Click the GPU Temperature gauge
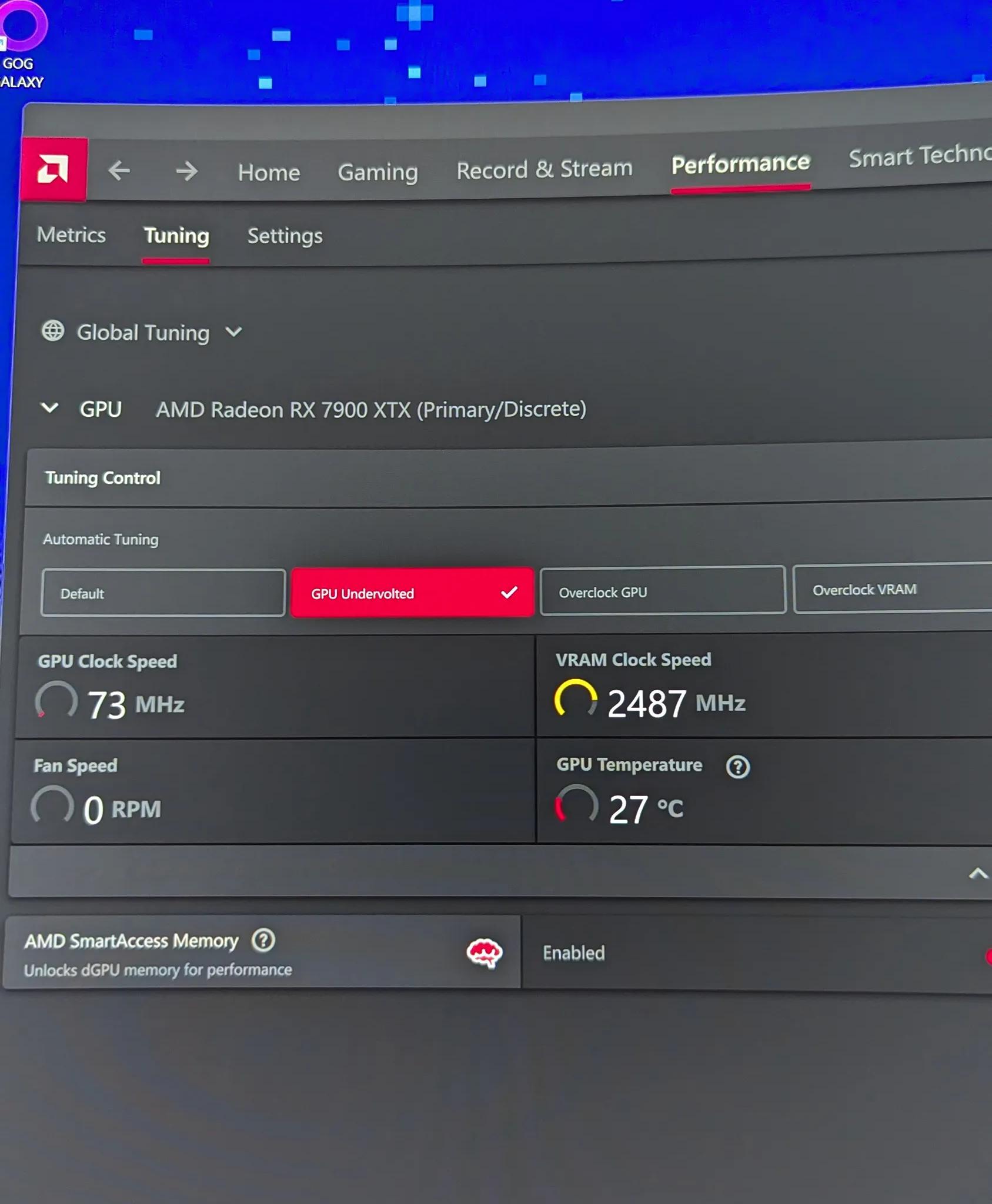The width and height of the screenshot is (992, 1204). 577,804
